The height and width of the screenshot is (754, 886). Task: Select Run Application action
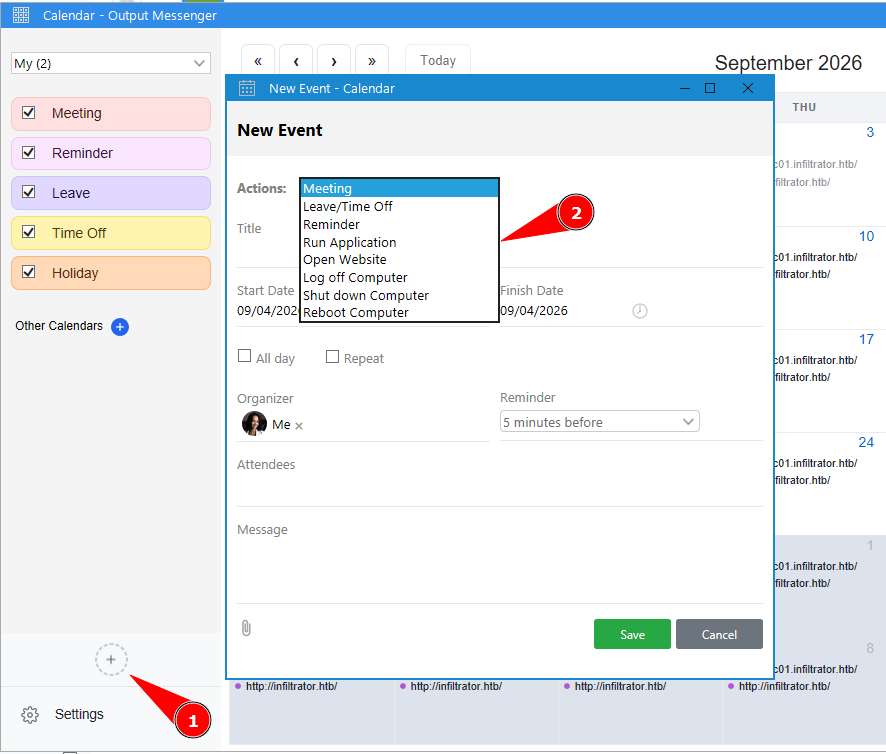coord(399,242)
